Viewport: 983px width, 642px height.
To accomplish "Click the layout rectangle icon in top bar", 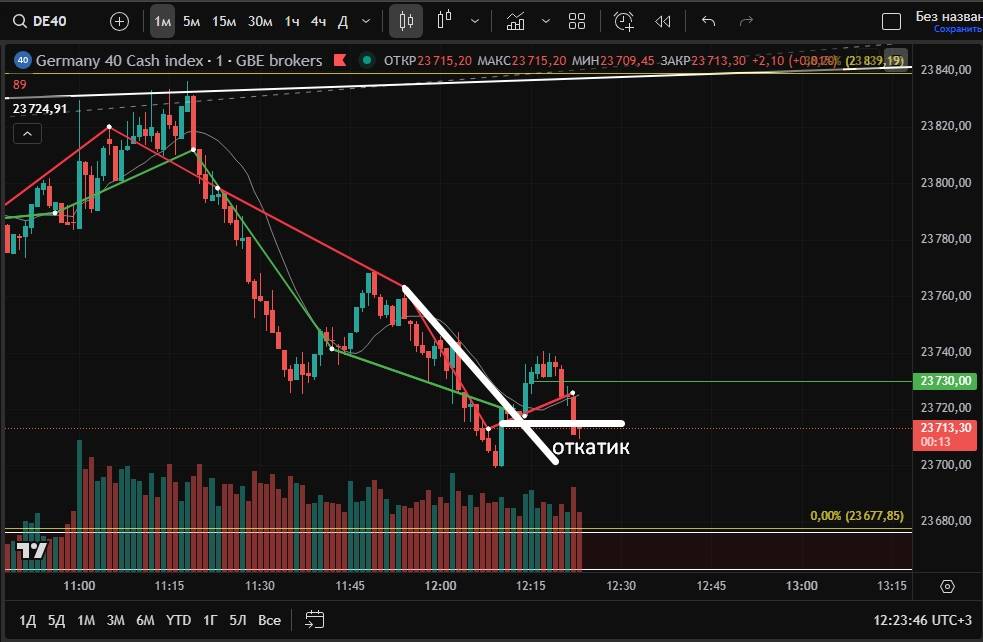I will [x=890, y=21].
